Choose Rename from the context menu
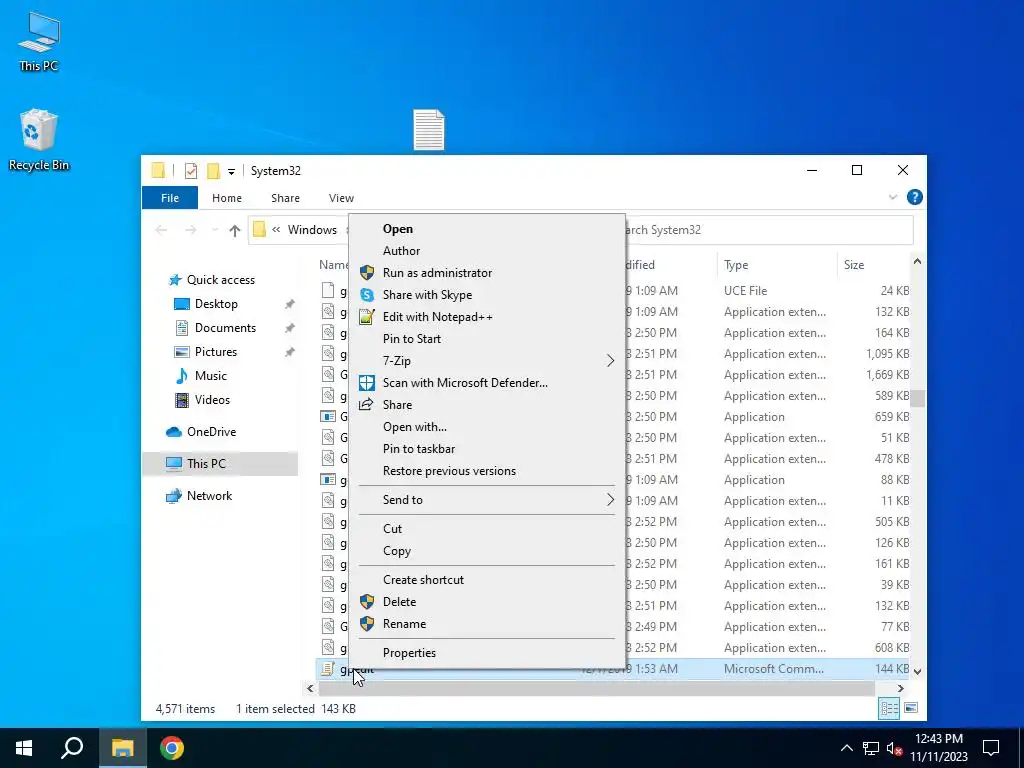Image resolution: width=1024 pixels, height=768 pixels. (487, 624)
